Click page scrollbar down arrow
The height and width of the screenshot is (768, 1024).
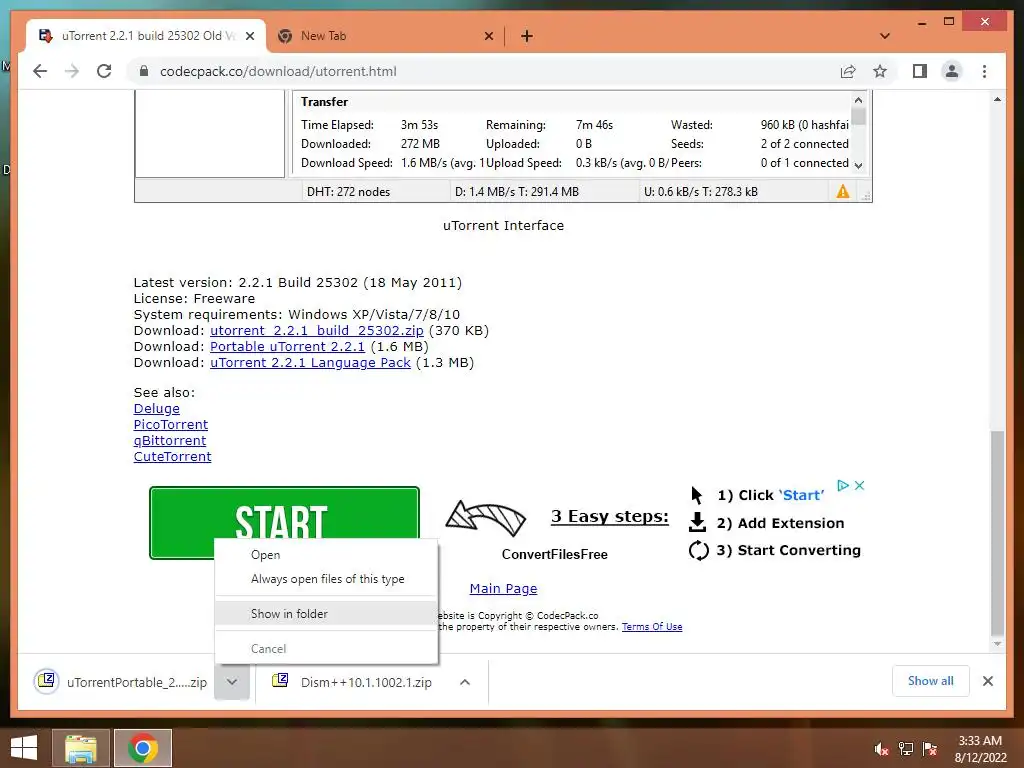[x=997, y=644]
